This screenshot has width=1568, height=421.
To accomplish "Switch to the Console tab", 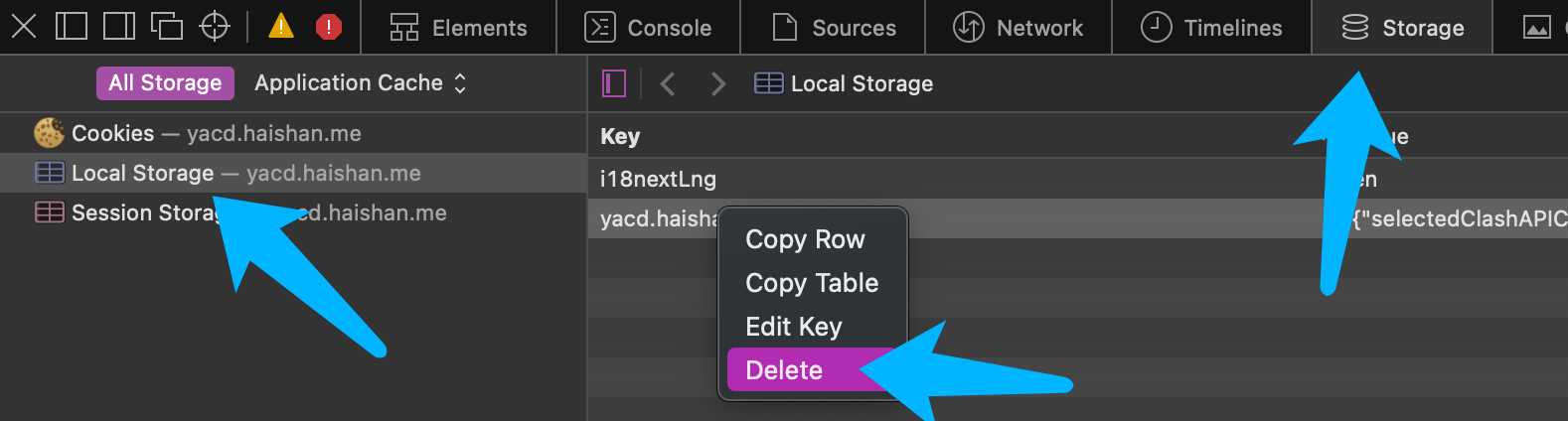I will 648,27.
